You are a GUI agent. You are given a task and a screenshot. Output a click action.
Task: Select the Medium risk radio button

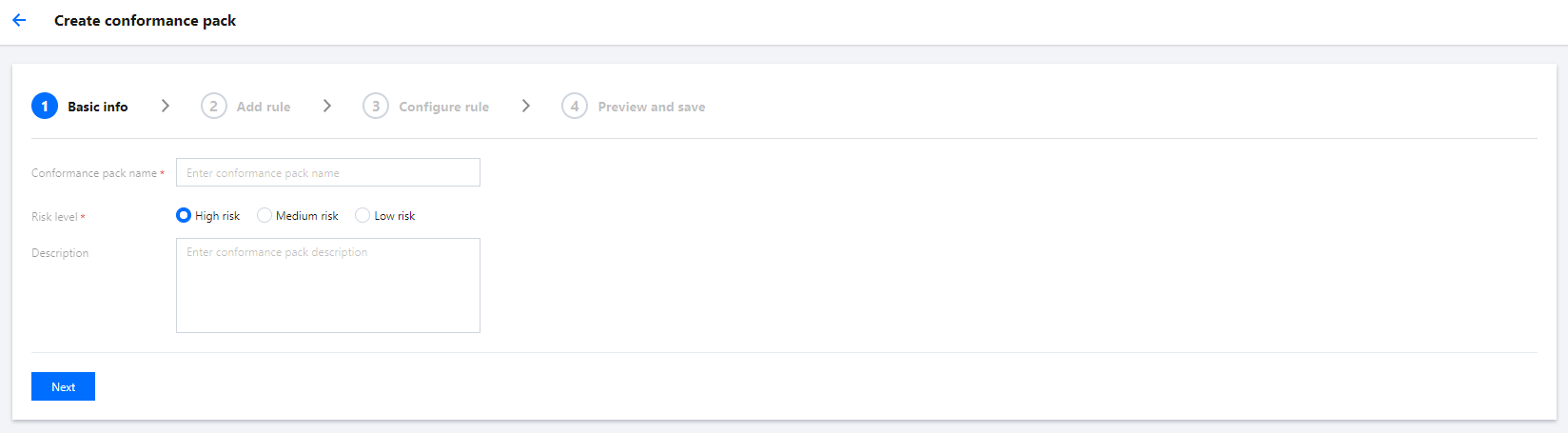(x=265, y=215)
